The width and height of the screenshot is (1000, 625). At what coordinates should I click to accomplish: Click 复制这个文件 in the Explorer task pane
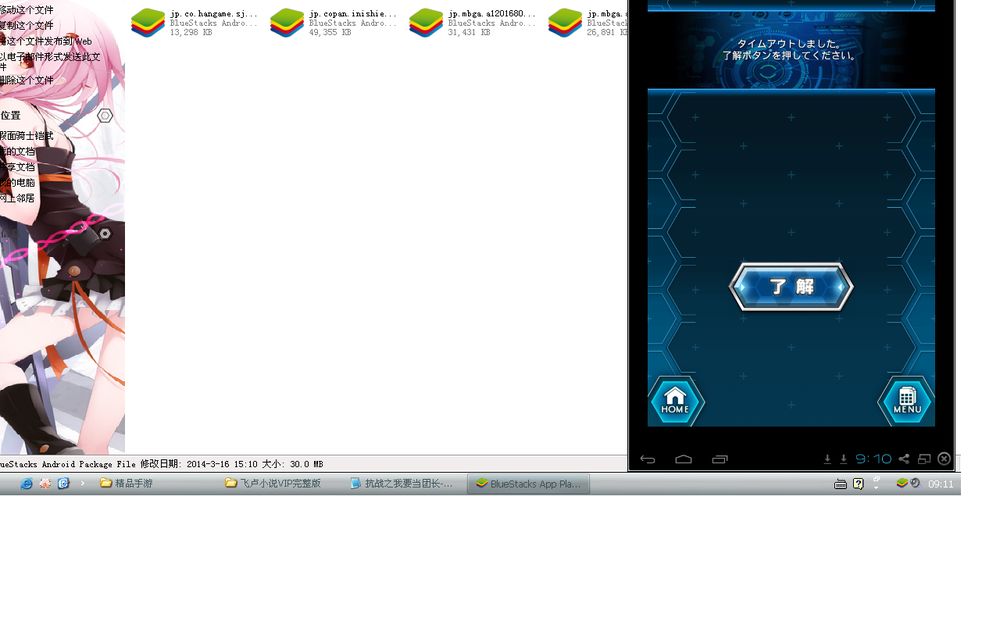point(27,26)
